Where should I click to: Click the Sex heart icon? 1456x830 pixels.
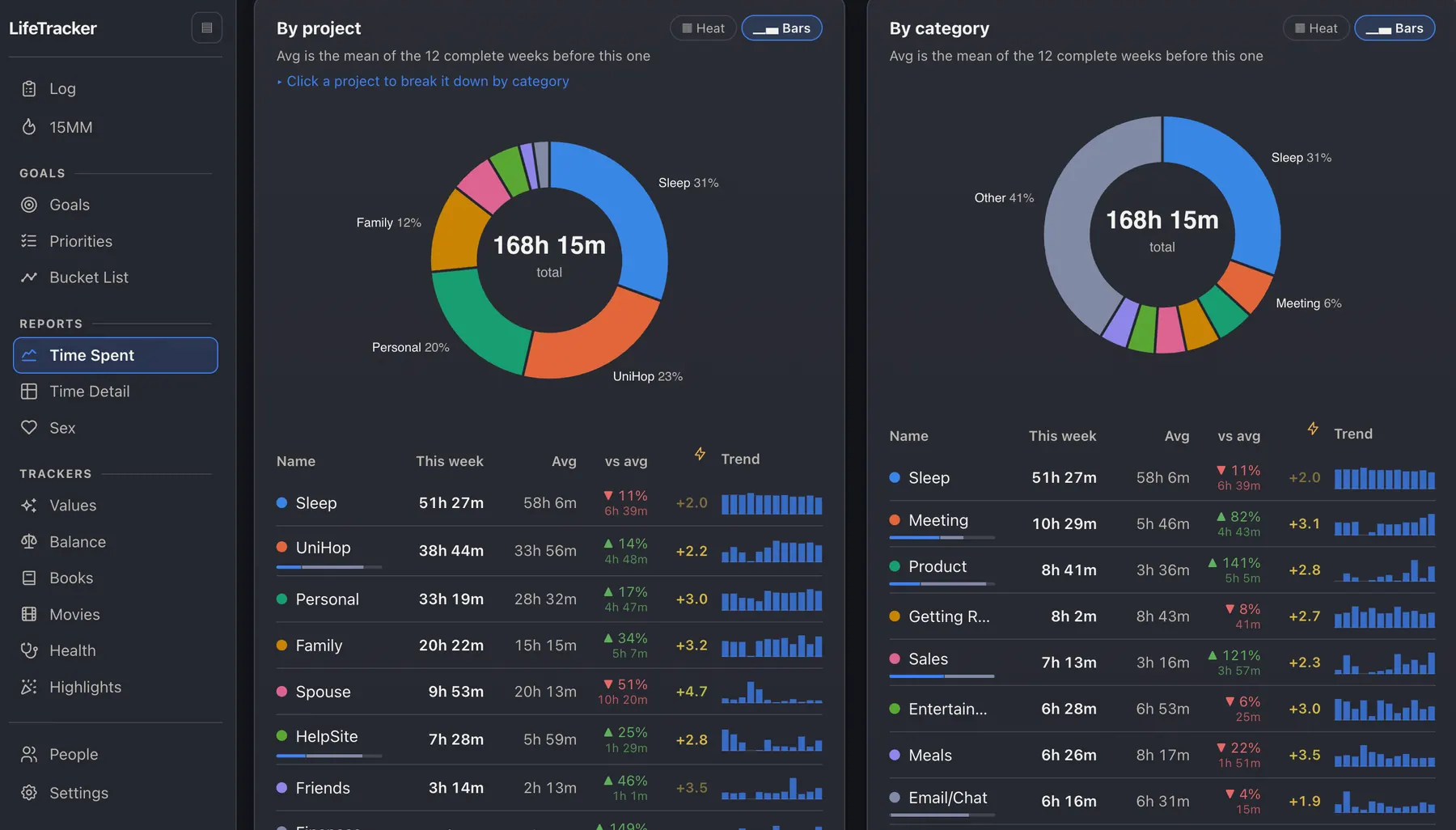coord(29,427)
